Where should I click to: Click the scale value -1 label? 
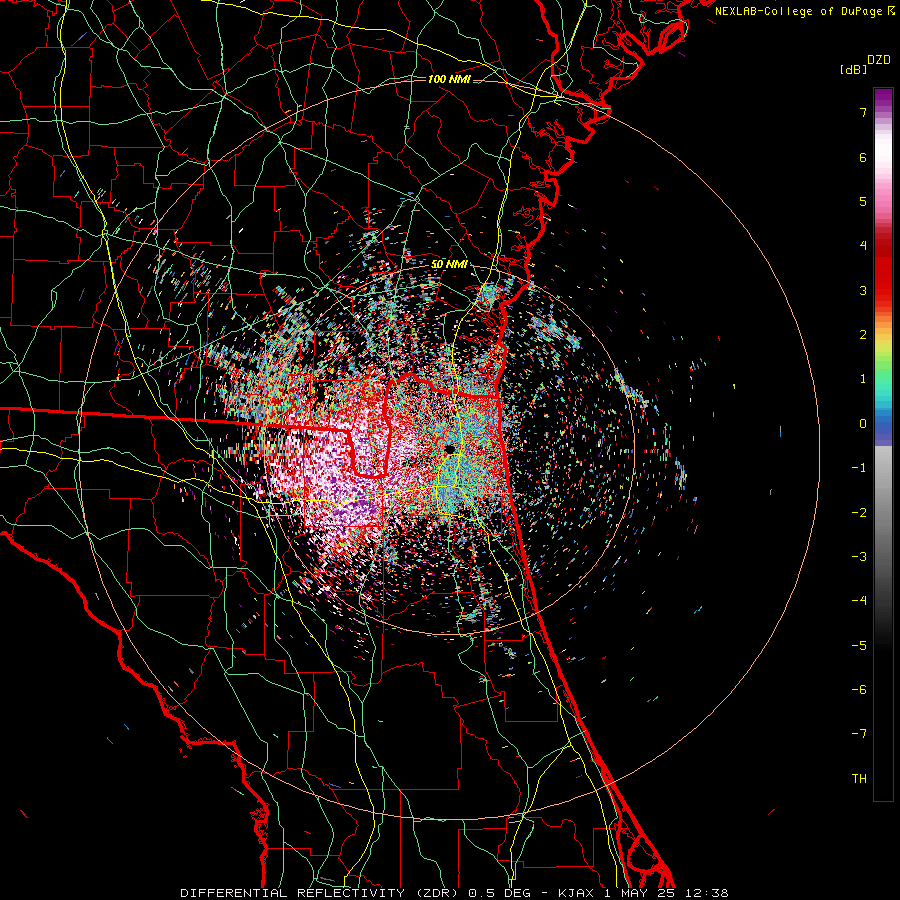859,468
